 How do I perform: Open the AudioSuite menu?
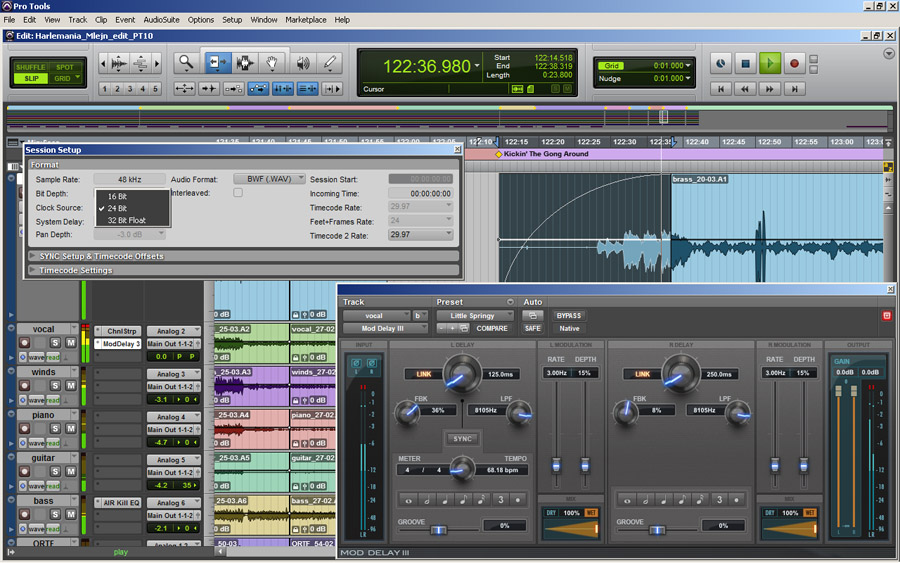[161, 19]
